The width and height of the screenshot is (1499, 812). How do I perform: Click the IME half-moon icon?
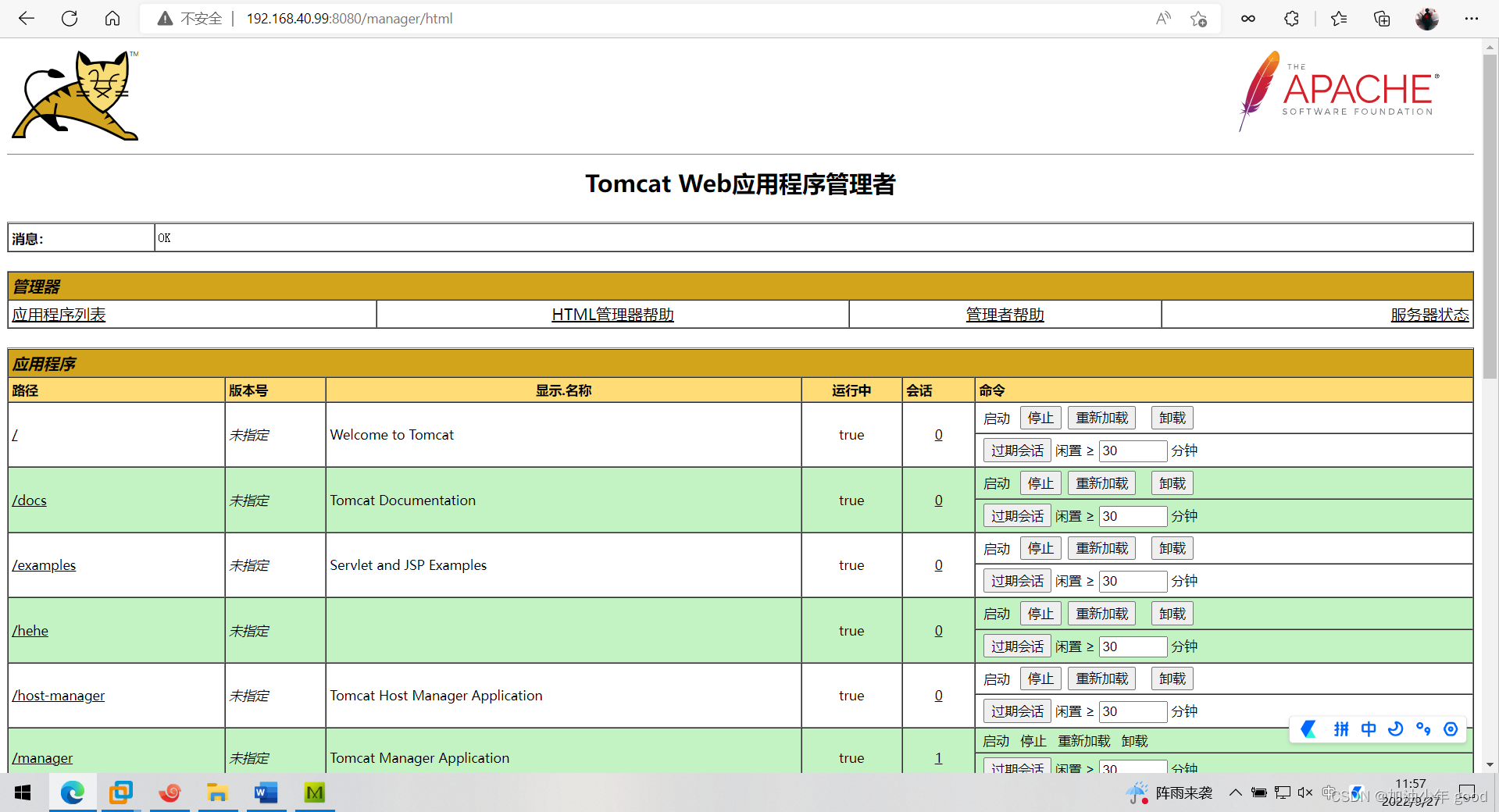[1396, 729]
